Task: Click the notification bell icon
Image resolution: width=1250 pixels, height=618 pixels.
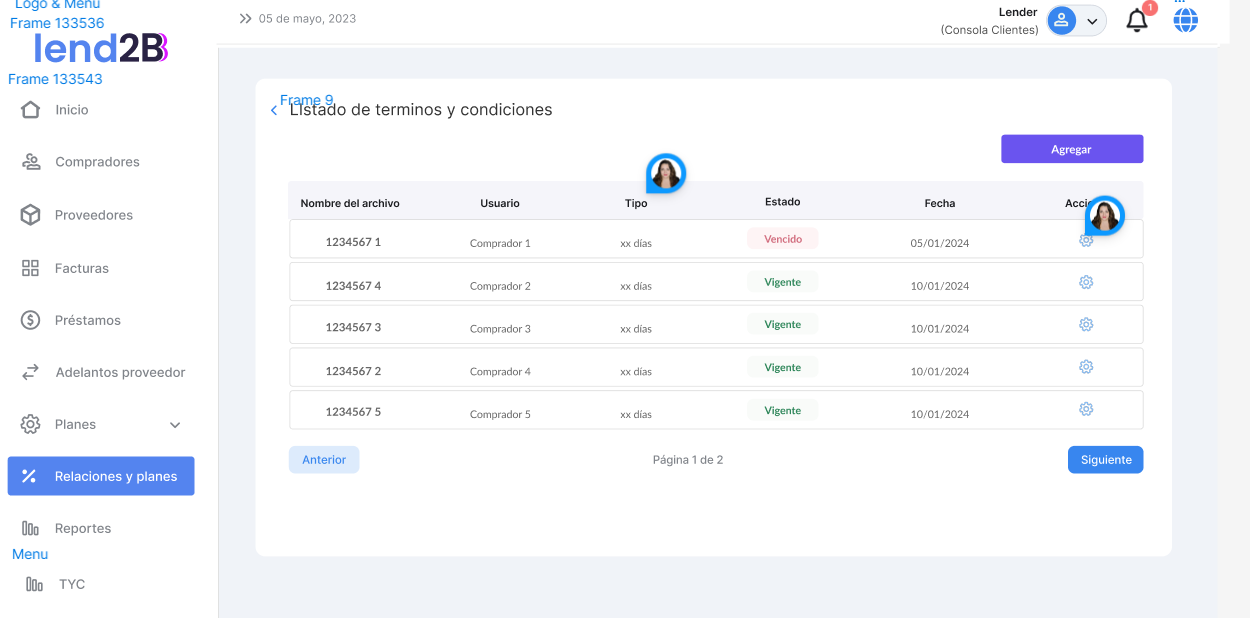Action: (x=1137, y=21)
